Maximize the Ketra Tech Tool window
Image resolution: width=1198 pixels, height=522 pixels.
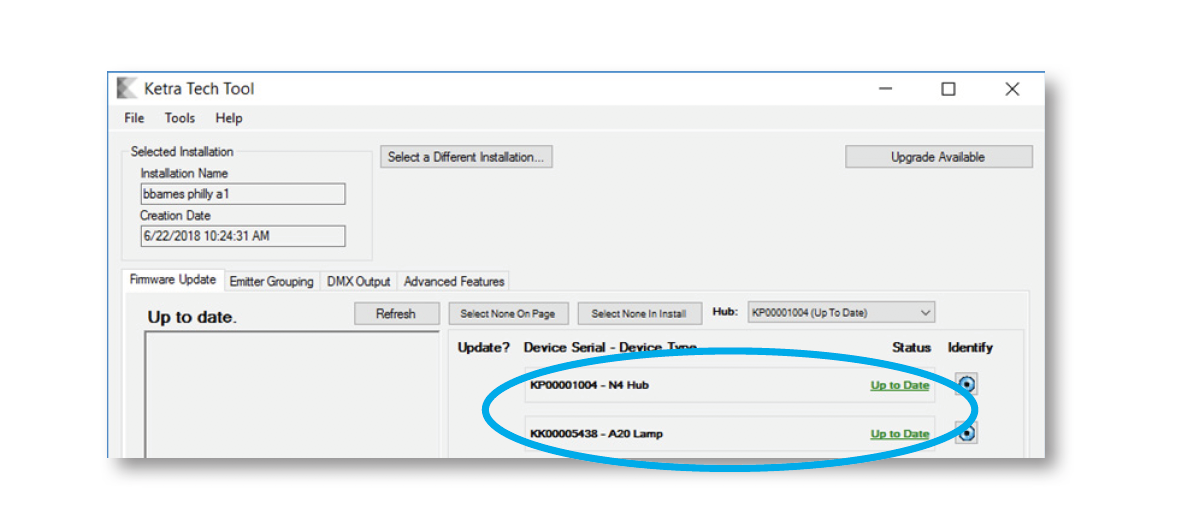pos(948,89)
